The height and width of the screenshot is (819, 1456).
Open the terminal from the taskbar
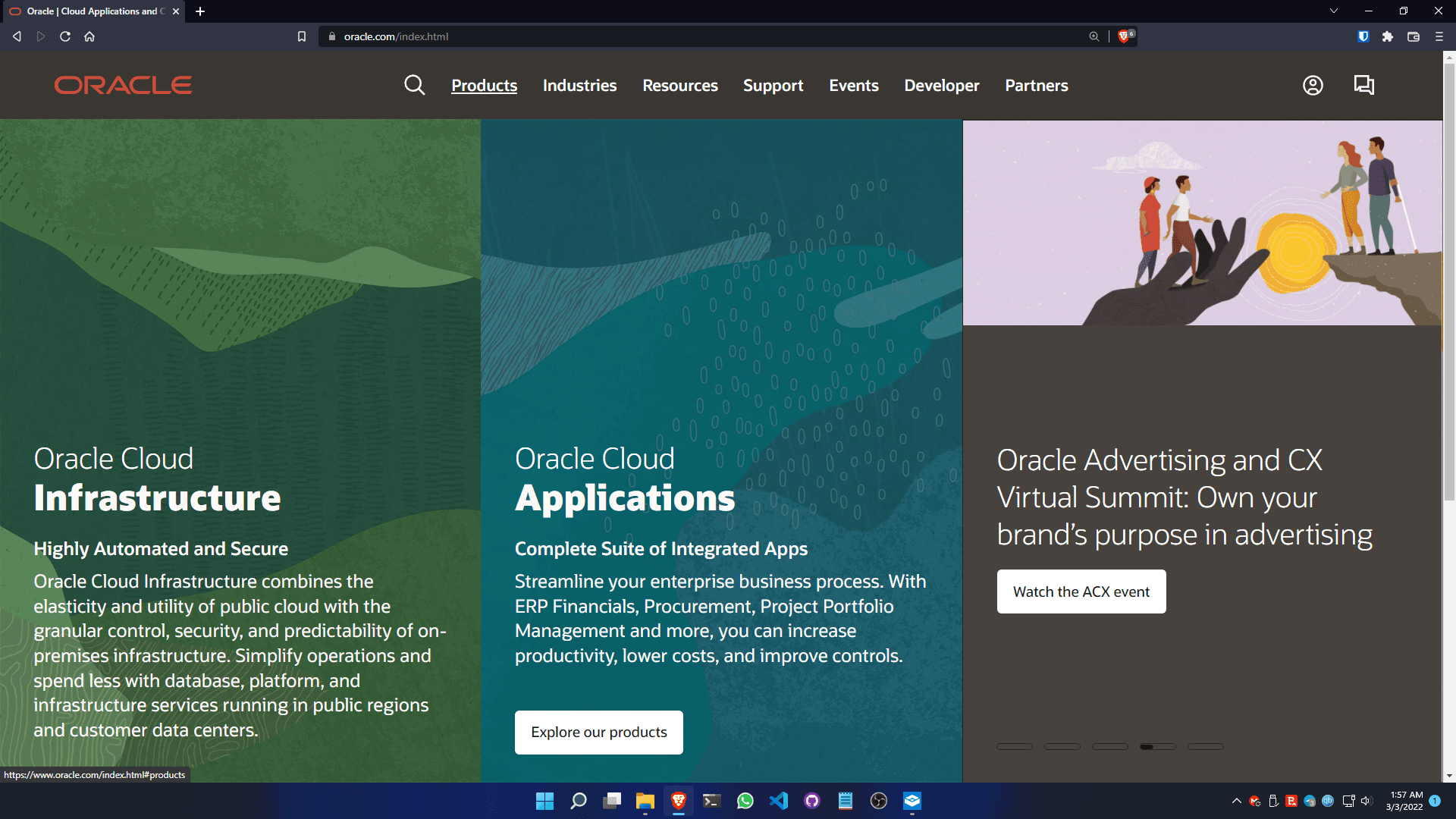coord(712,801)
